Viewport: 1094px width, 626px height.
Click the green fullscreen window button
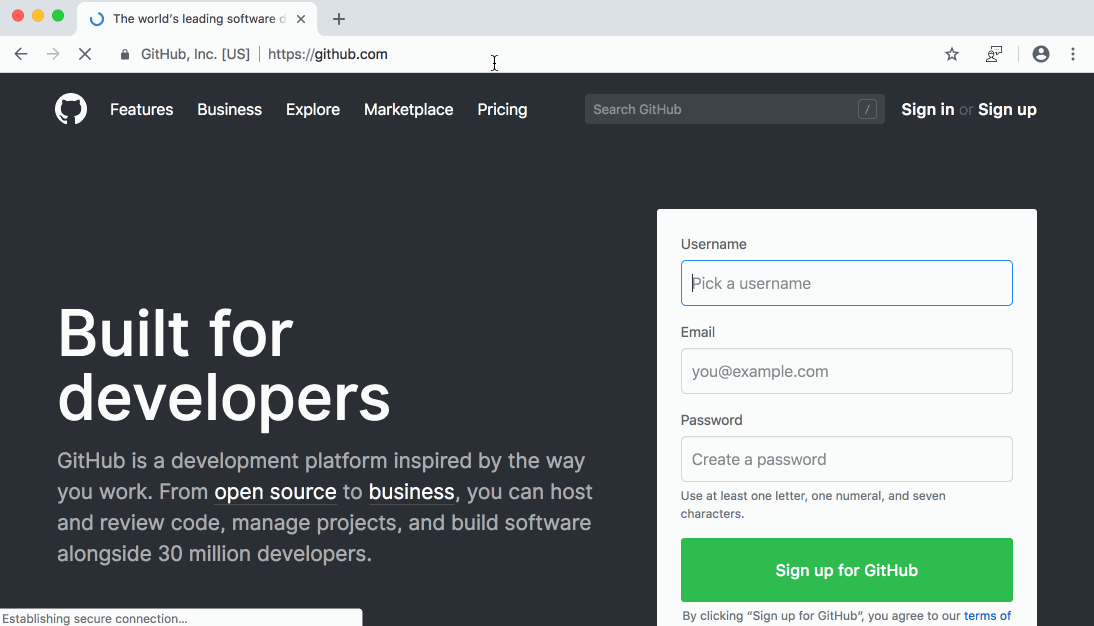[x=58, y=15]
